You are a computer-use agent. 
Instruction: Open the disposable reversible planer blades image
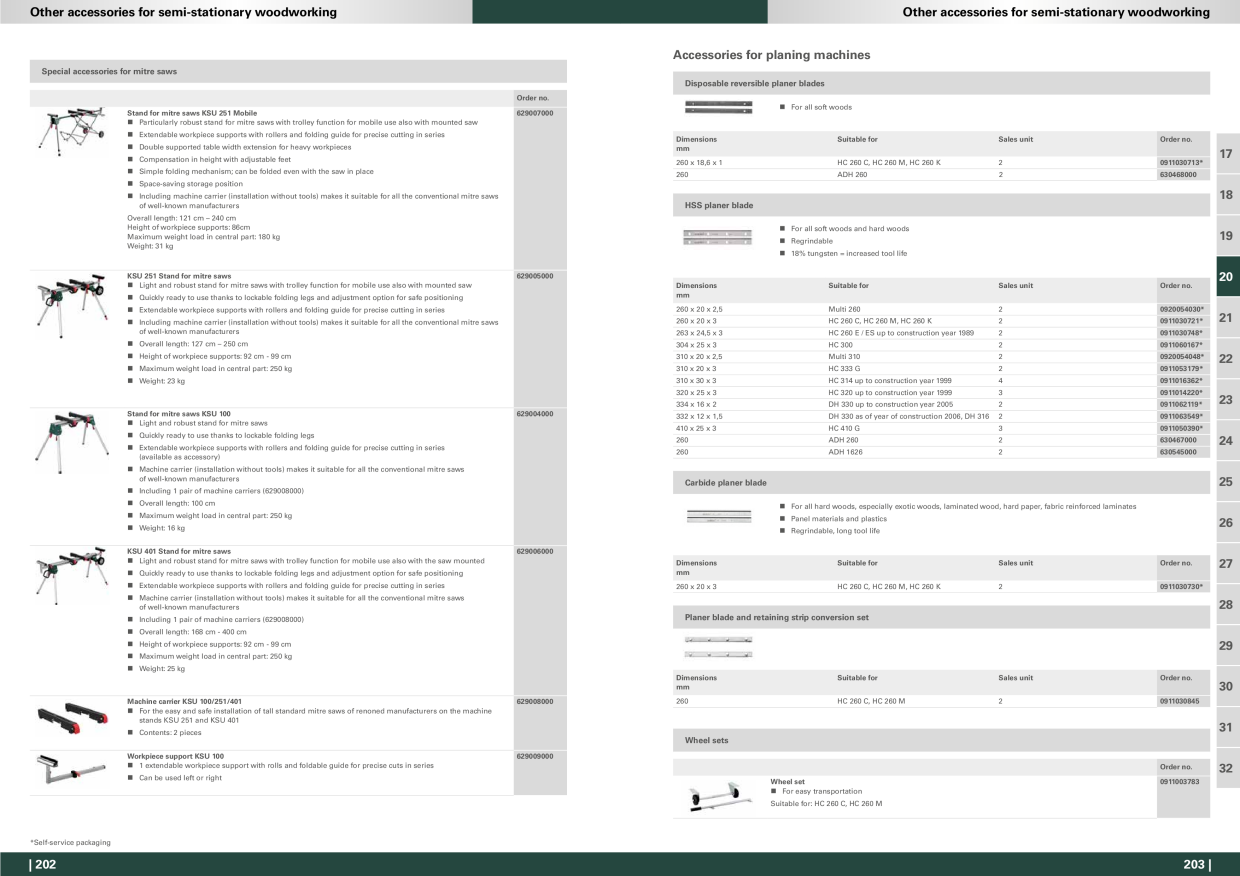pyautogui.click(x=718, y=106)
